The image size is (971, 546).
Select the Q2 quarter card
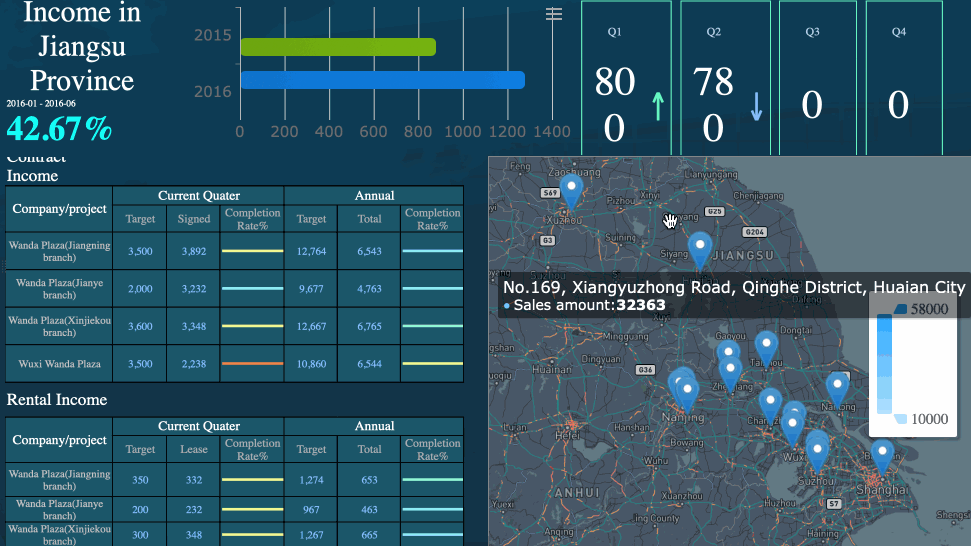click(x=725, y=77)
